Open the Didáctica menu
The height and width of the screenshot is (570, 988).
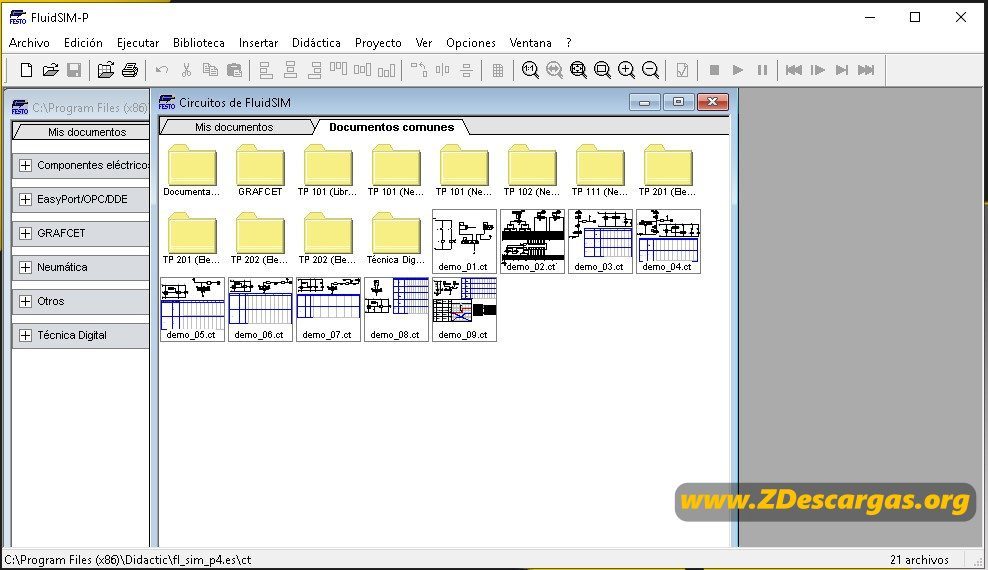pyautogui.click(x=316, y=43)
